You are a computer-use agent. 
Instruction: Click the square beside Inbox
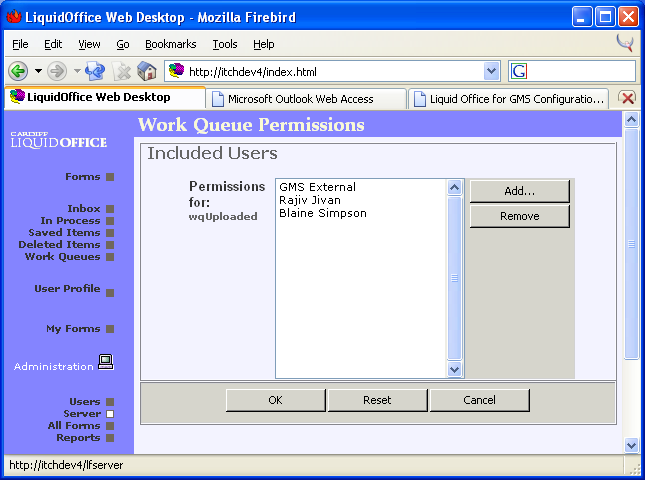110,209
